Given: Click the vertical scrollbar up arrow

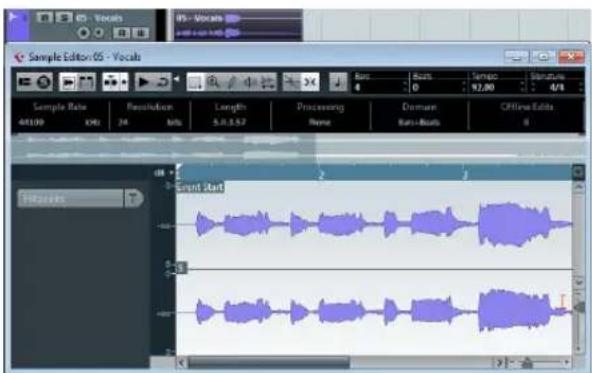Looking at the screenshot, I should point(578,187).
